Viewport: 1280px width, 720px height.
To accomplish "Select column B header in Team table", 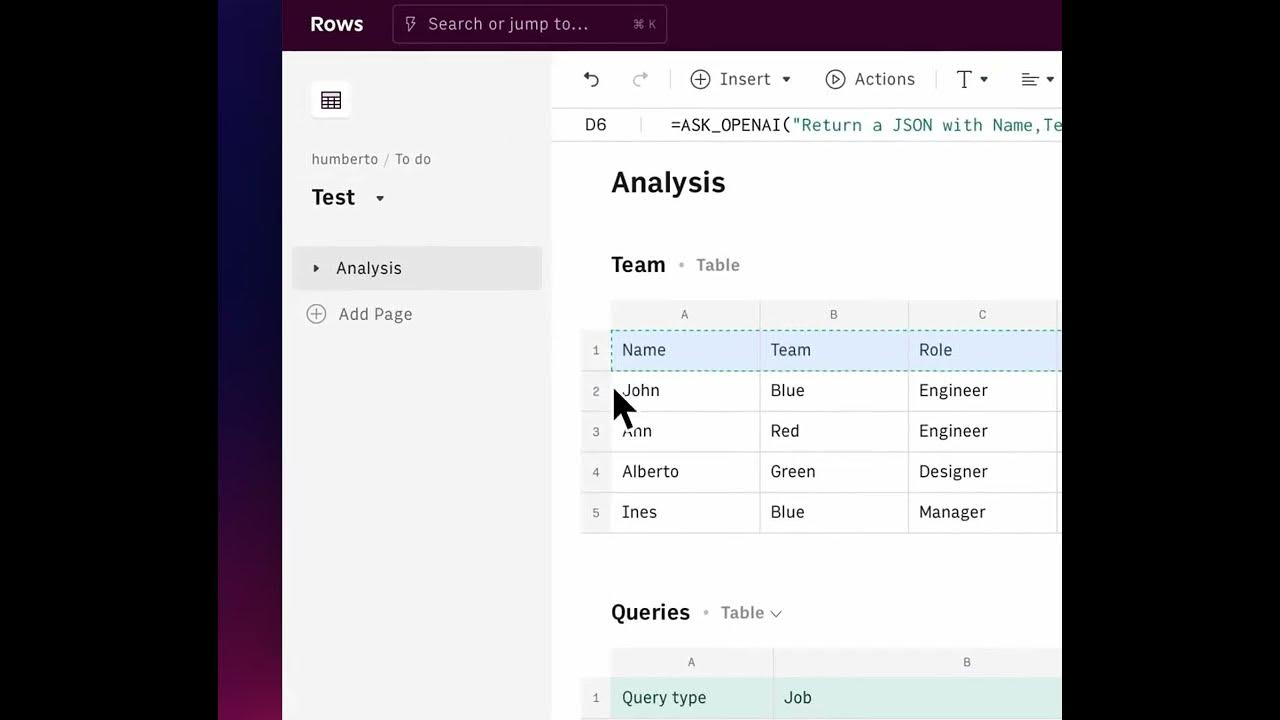I will 833,315.
